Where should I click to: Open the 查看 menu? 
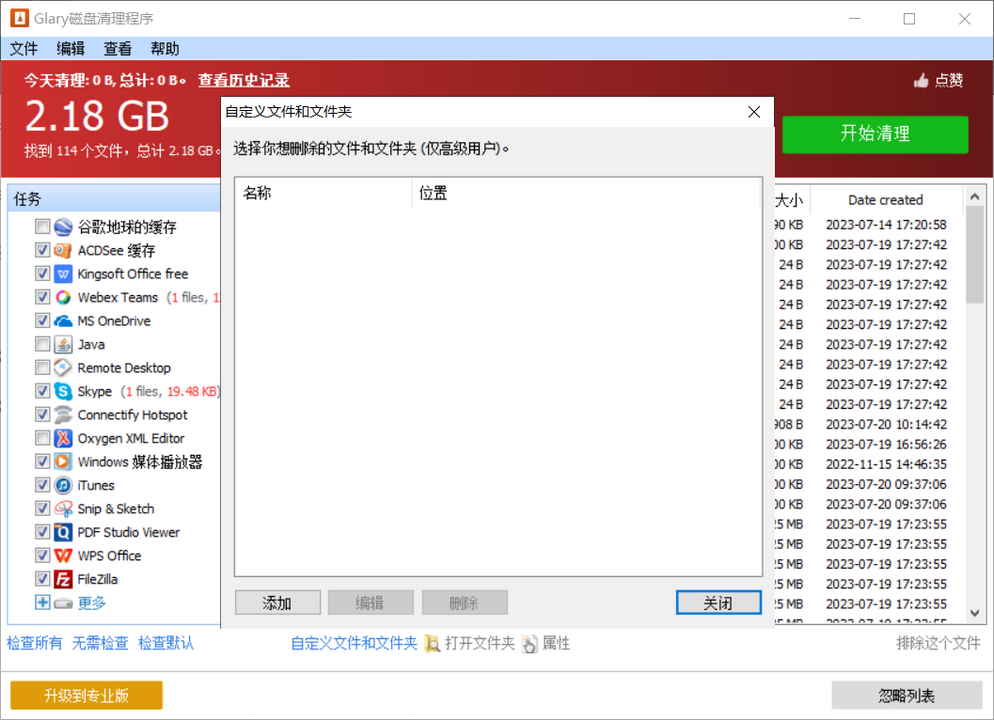click(117, 48)
